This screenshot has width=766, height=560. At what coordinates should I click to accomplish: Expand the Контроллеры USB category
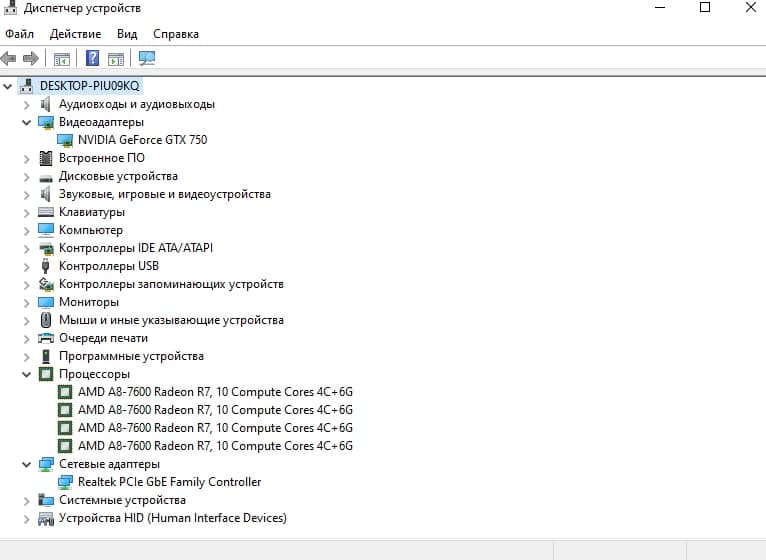tap(26, 266)
